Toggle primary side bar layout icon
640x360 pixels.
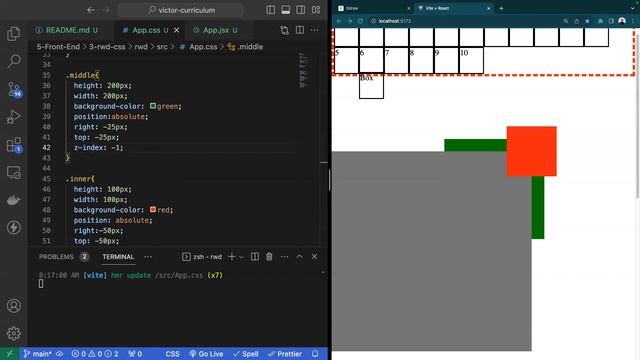(271, 10)
